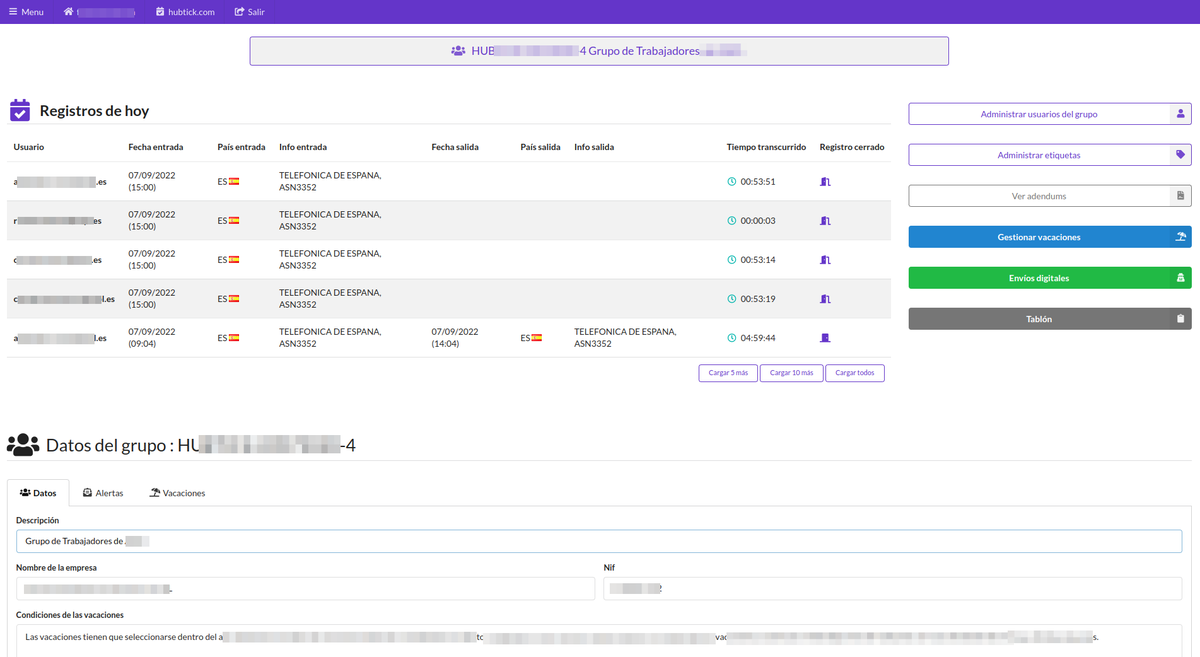Viewport: 1200px width, 657px height.
Task: Click the clock icon next to 04:59:44
Action: coord(732,338)
